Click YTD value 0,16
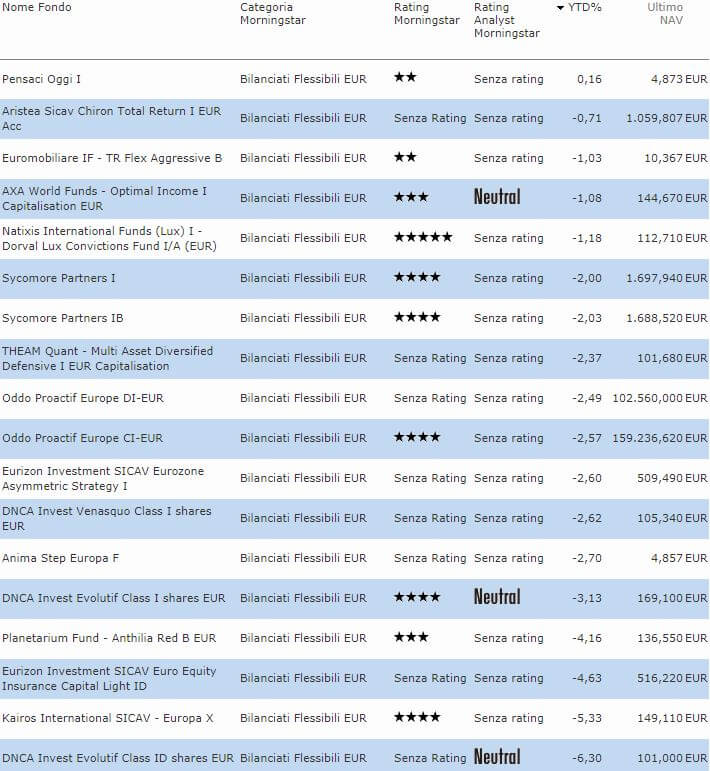The width and height of the screenshot is (710, 771). tap(589, 79)
